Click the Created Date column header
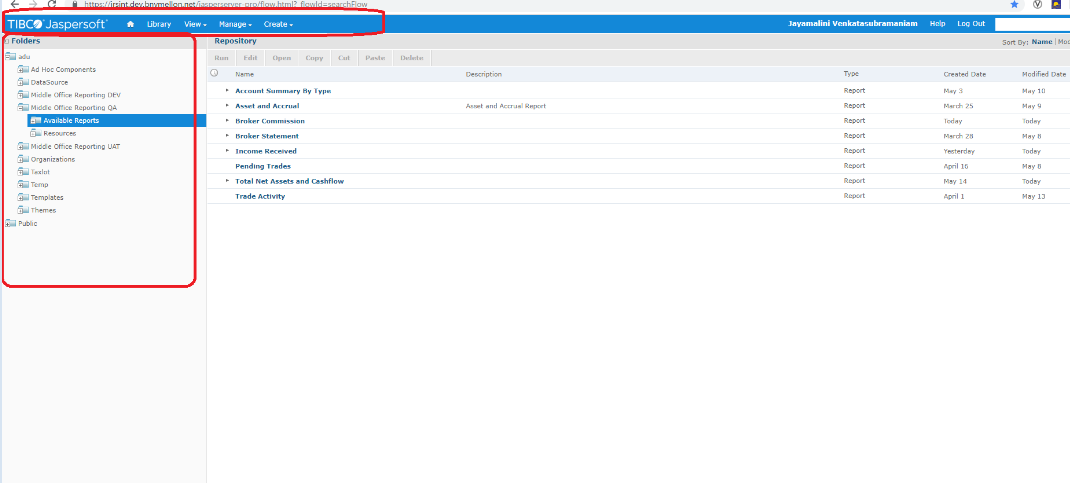The image size is (1070, 483). click(x=965, y=74)
